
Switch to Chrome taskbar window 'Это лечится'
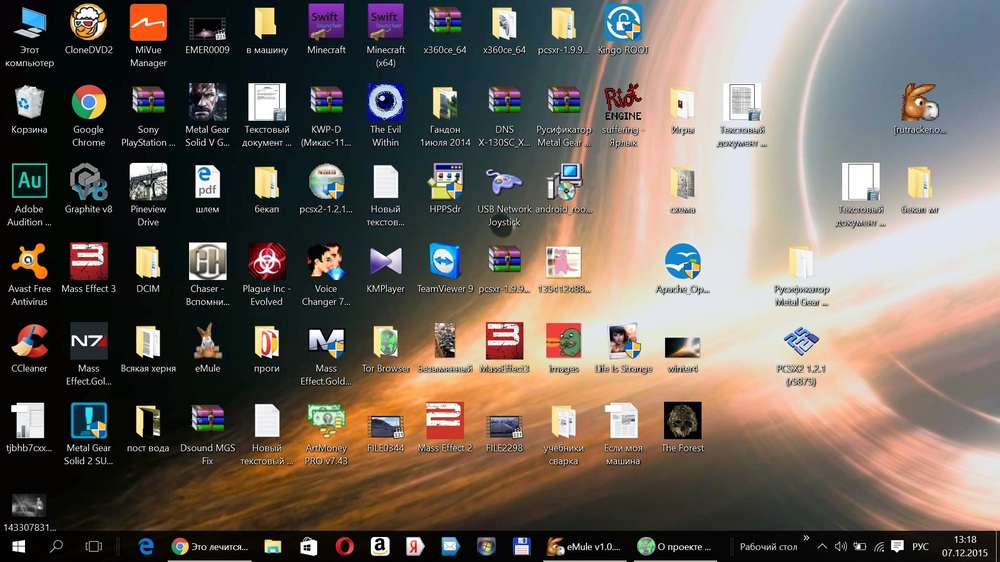(210, 546)
